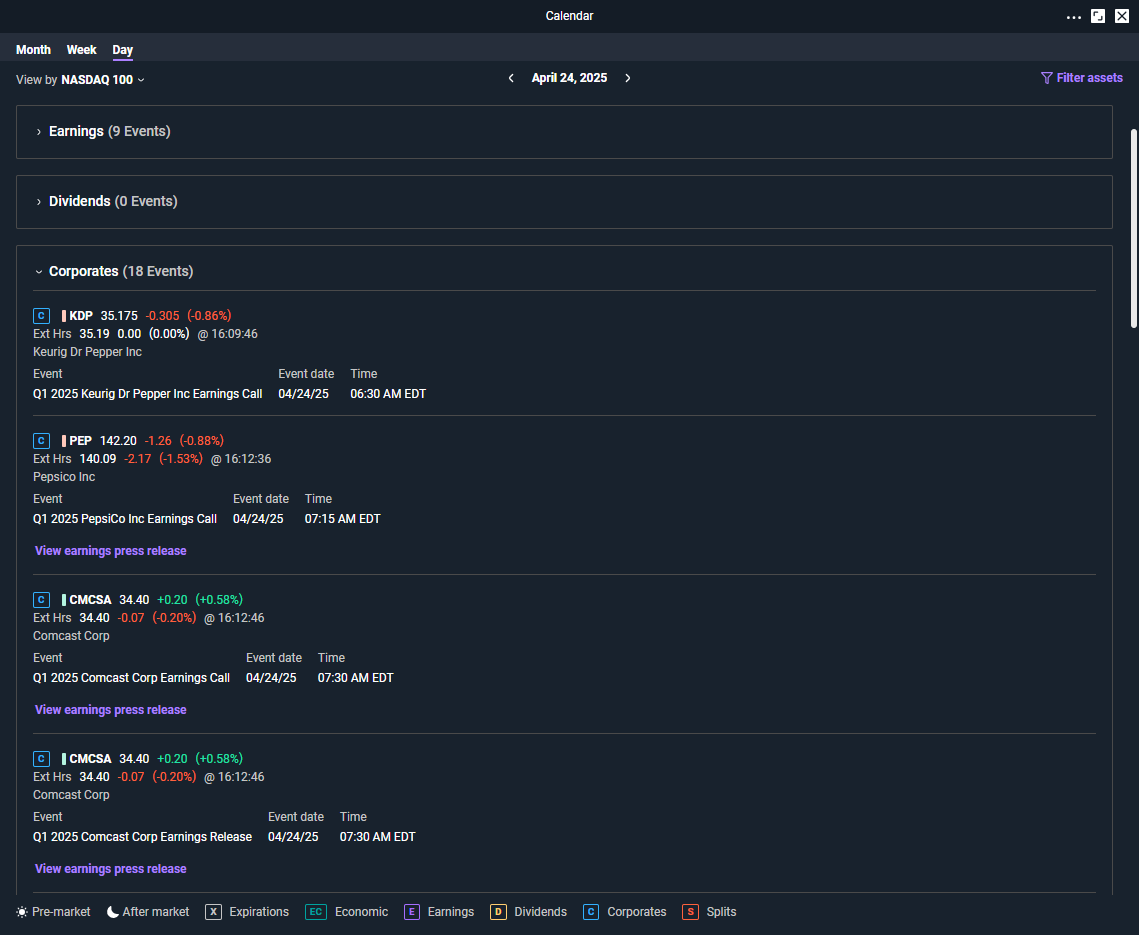Screen dimensions: 1139x935
Task: Click KDP change percent (-0.86%)
Action: (x=209, y=316)
